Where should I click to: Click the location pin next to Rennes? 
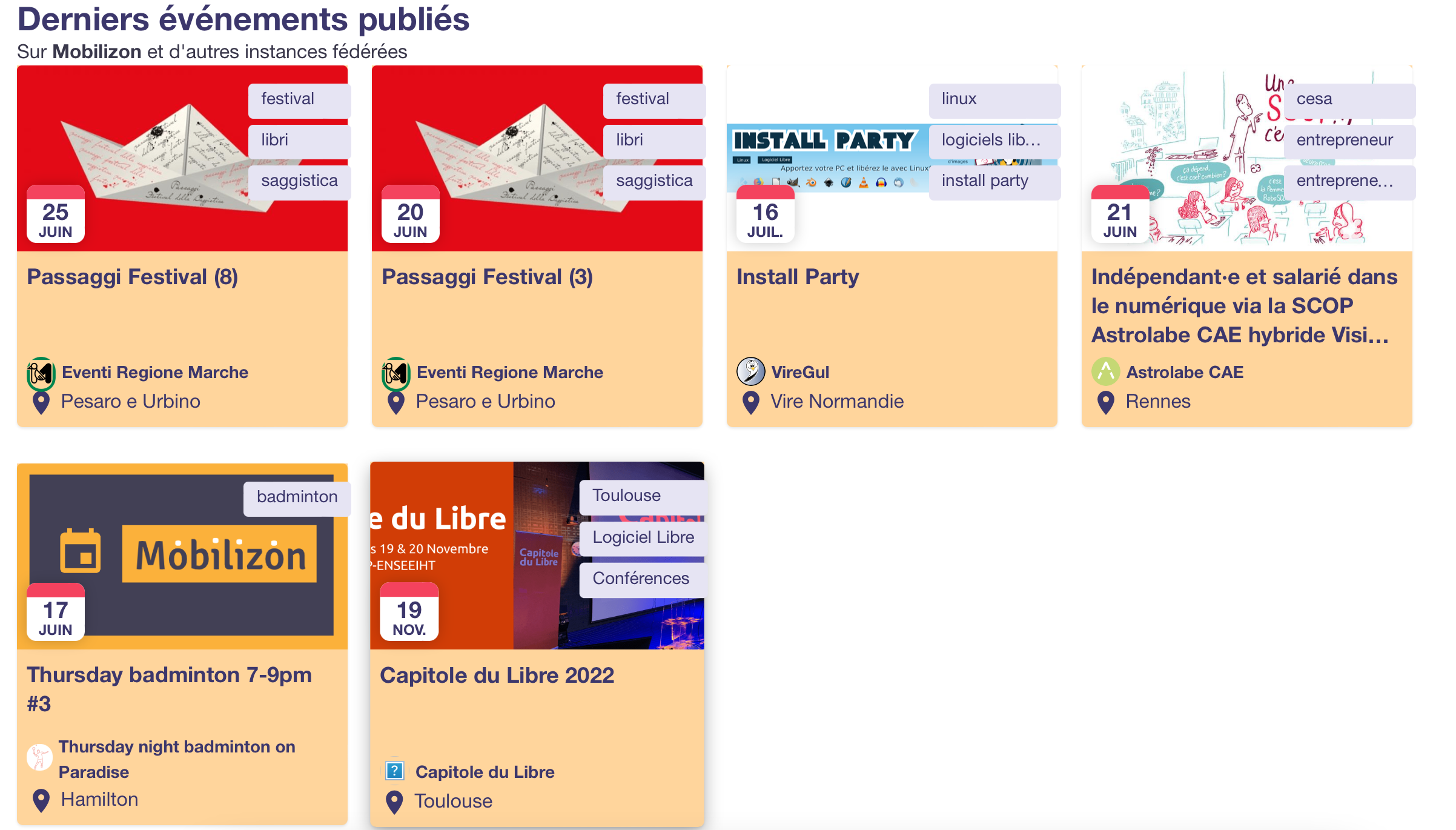(1106, 402)
